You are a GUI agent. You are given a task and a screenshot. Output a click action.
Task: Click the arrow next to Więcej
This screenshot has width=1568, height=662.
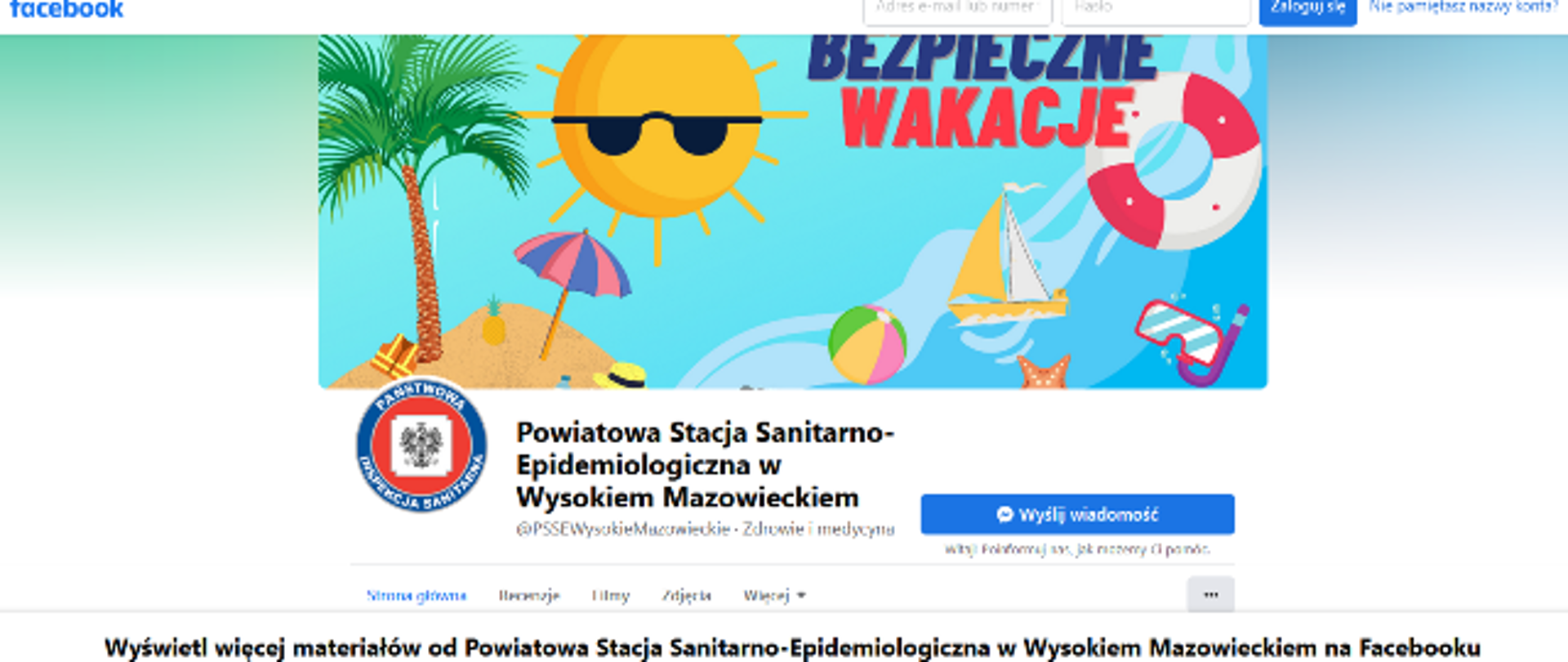[x=801, y=596]
